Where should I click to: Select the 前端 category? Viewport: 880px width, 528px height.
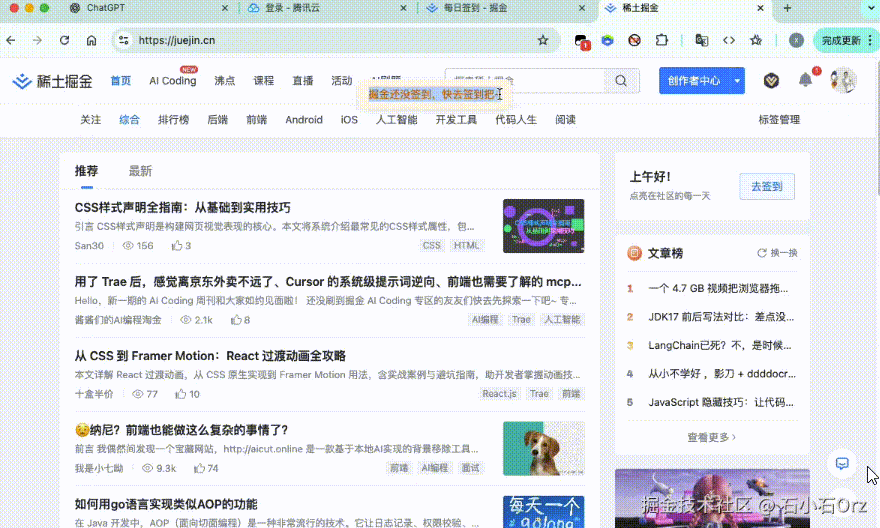[256, 120]
